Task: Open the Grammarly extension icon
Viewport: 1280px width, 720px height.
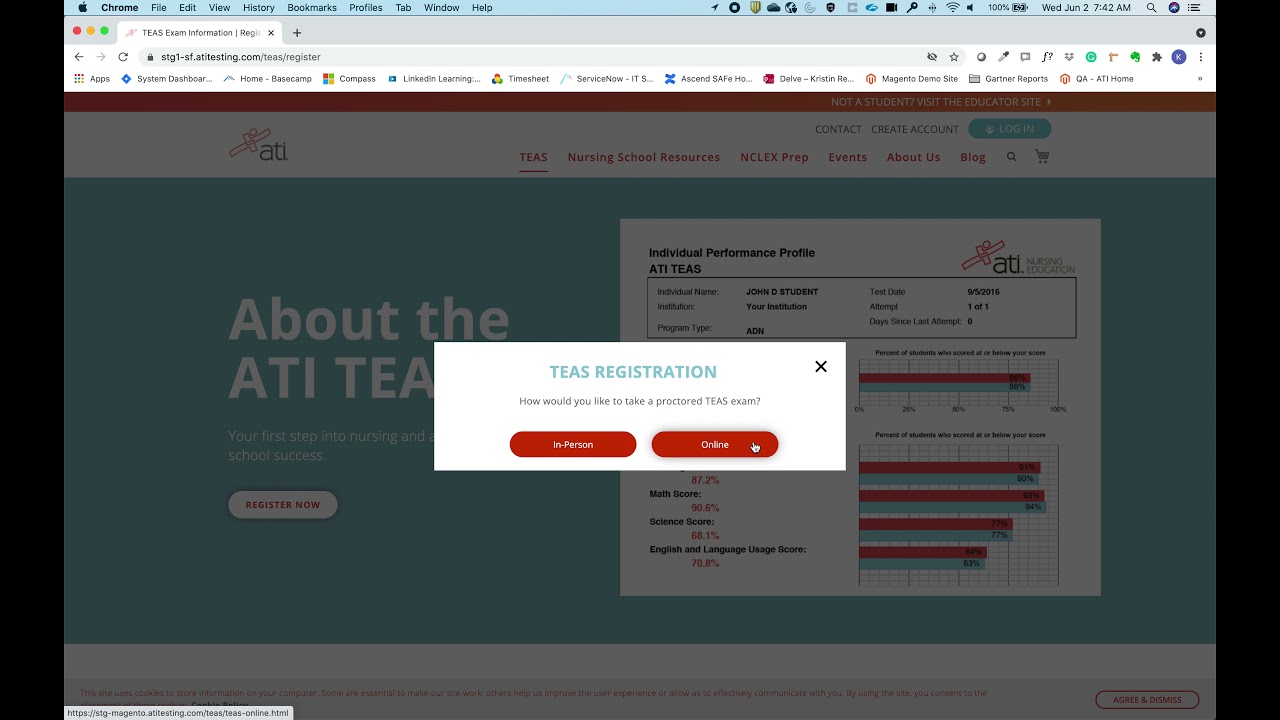Action: 1091,57
